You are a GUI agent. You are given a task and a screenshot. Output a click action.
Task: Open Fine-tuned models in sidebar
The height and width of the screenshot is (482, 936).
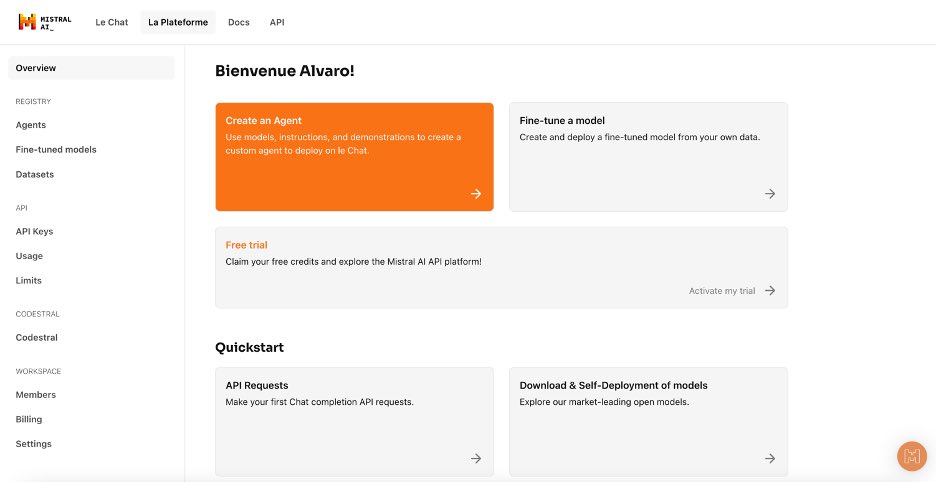point(56,149)
